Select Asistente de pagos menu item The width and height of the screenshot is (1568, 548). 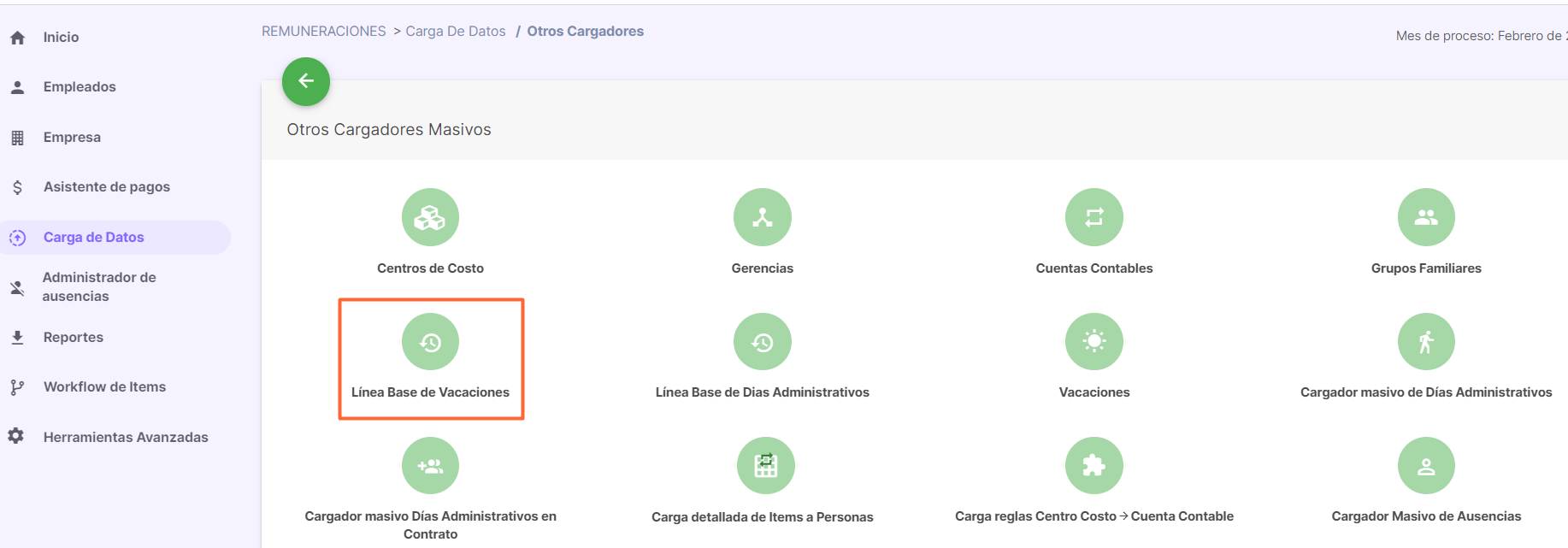(107, 187)
